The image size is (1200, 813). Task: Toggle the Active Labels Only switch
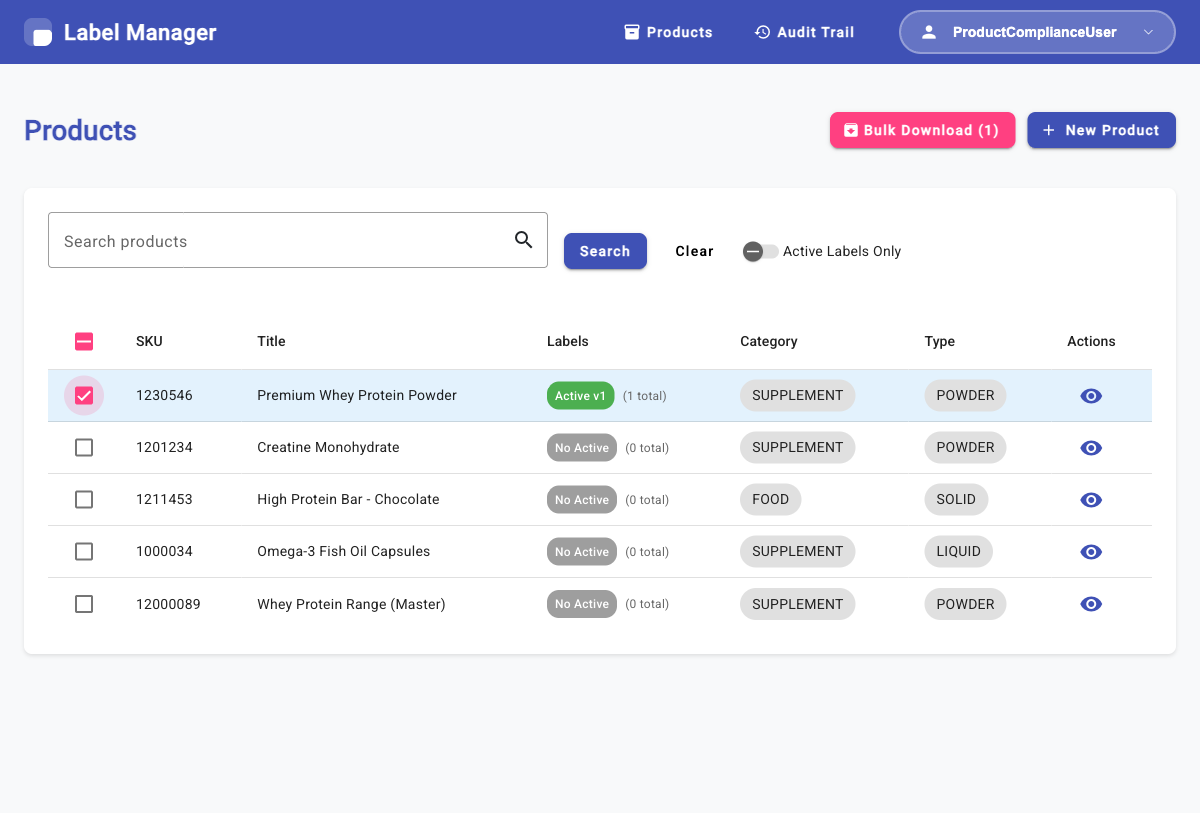point(760,252)
